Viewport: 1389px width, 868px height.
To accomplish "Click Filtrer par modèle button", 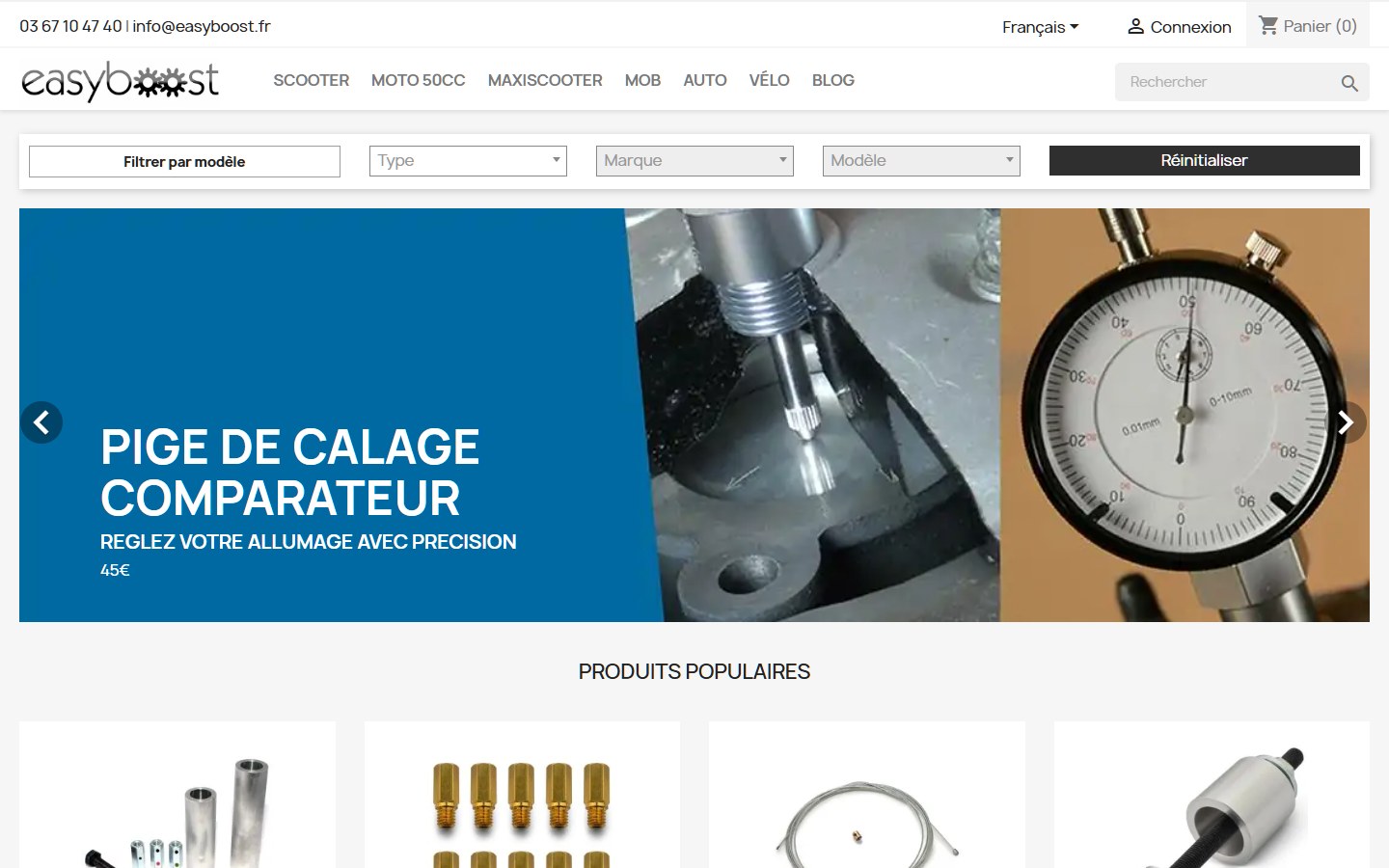I will [x=184, y=162].
